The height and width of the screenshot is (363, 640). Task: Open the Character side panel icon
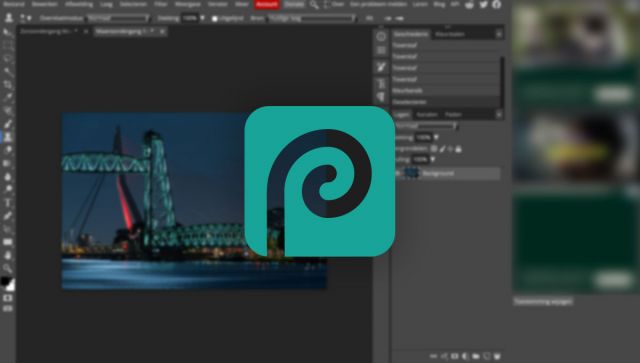click(381, 84)
